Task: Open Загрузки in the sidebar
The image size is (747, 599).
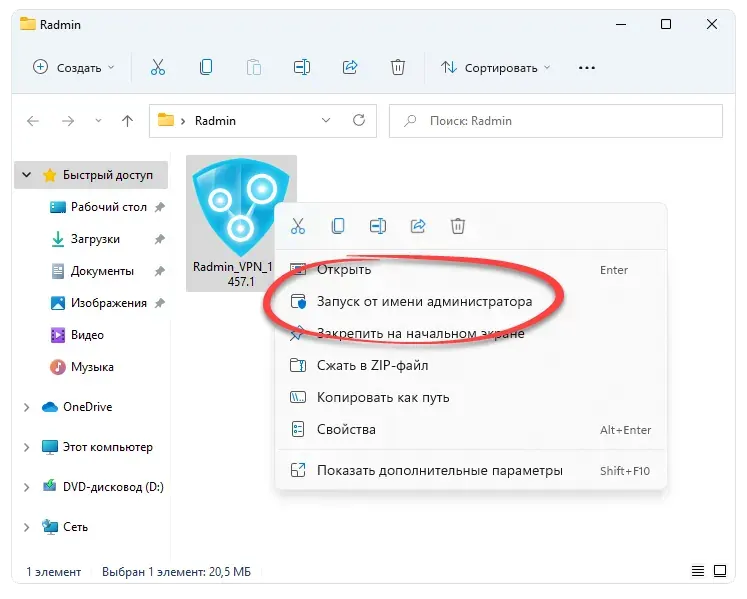Action: pyautogui.click(x=95, y=239)
